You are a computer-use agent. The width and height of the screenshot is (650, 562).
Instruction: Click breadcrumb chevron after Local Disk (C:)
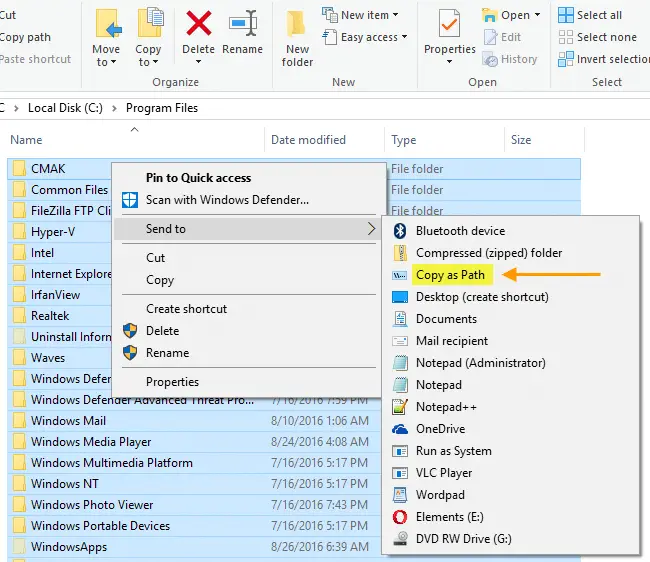(114, 108)
